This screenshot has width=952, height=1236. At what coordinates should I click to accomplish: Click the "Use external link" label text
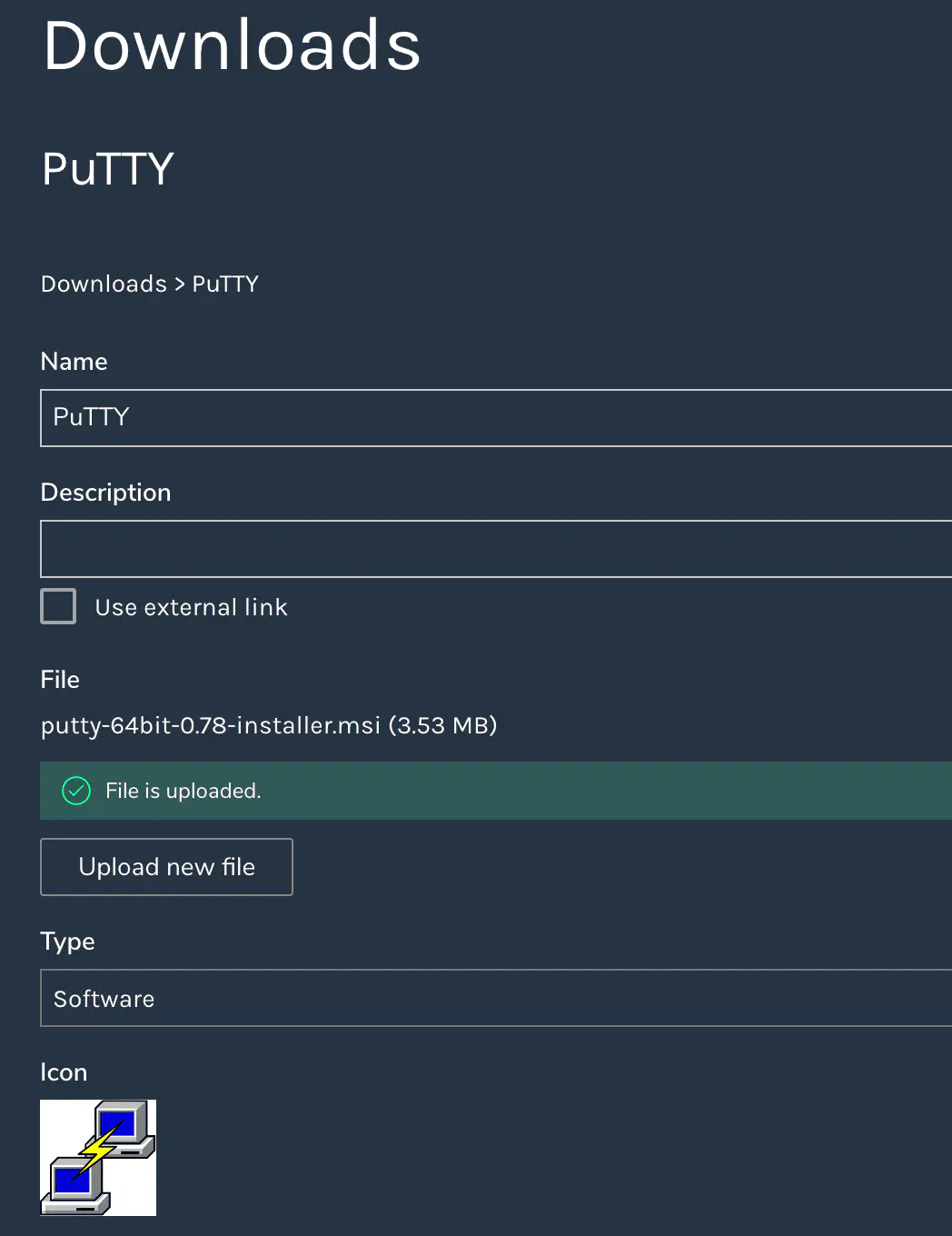(x=191, y=607)
